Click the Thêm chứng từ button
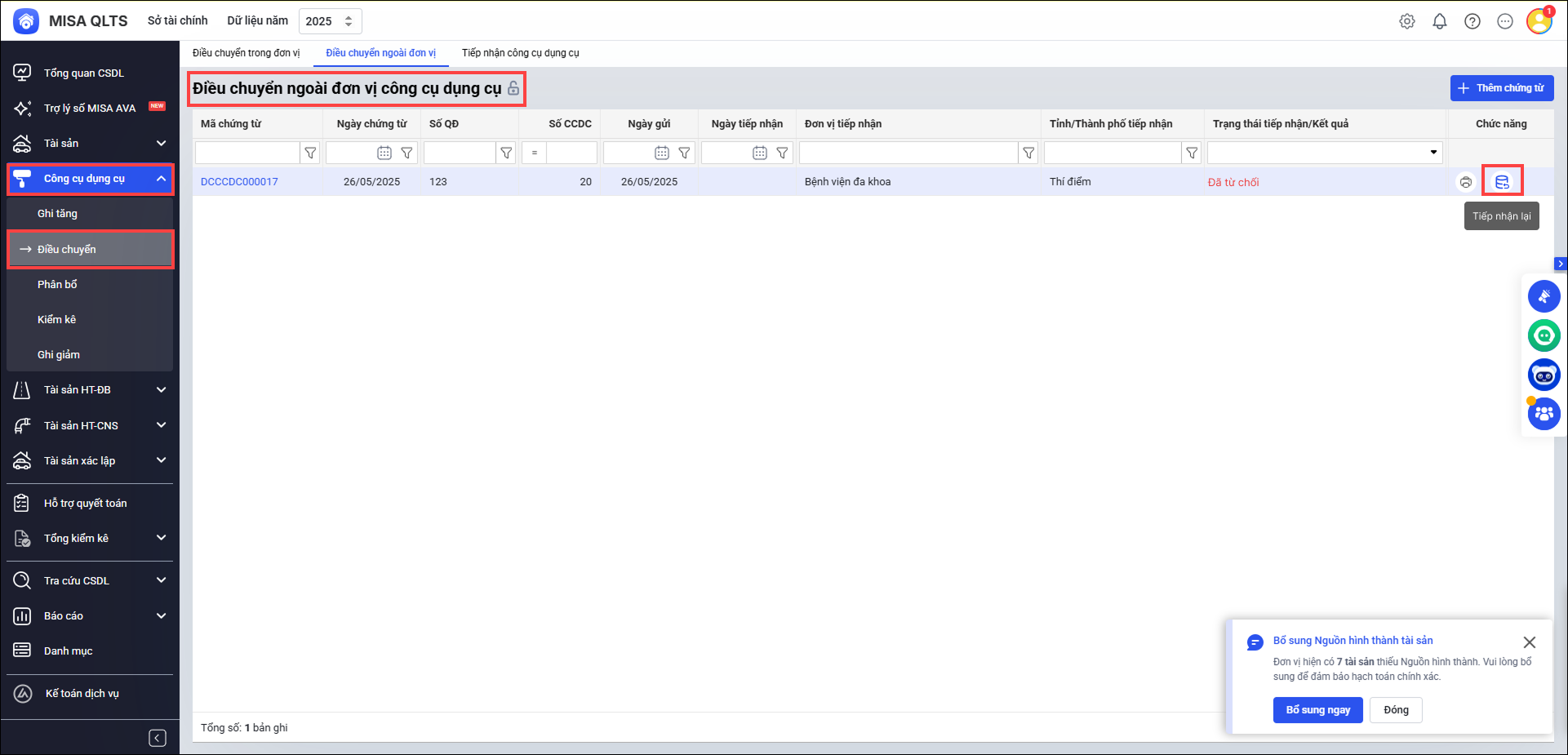This screenshot has width=1568, height=755. pos(1501,88)
